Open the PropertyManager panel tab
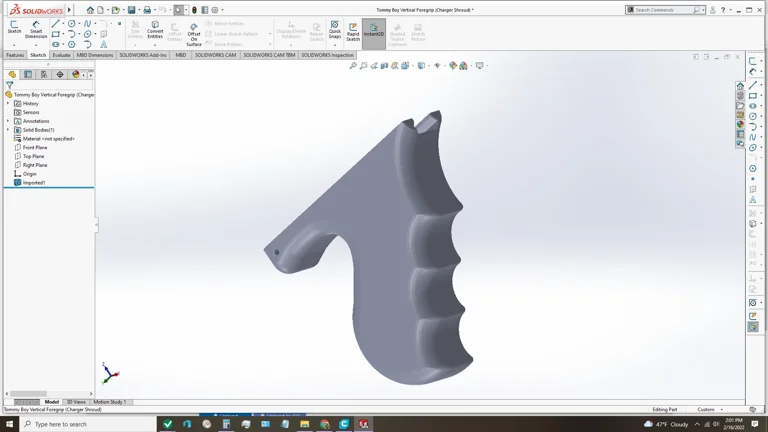The height and width of the screenshot is (432, 768). [x=28, y=74]
